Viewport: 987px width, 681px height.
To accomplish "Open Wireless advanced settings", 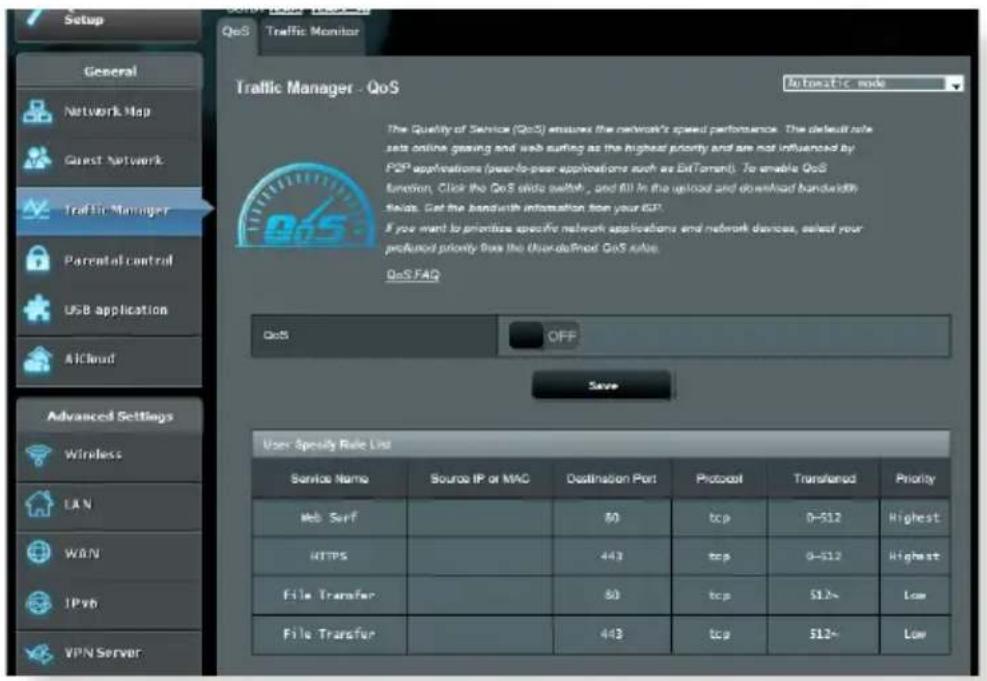I will tap(110, 454).
